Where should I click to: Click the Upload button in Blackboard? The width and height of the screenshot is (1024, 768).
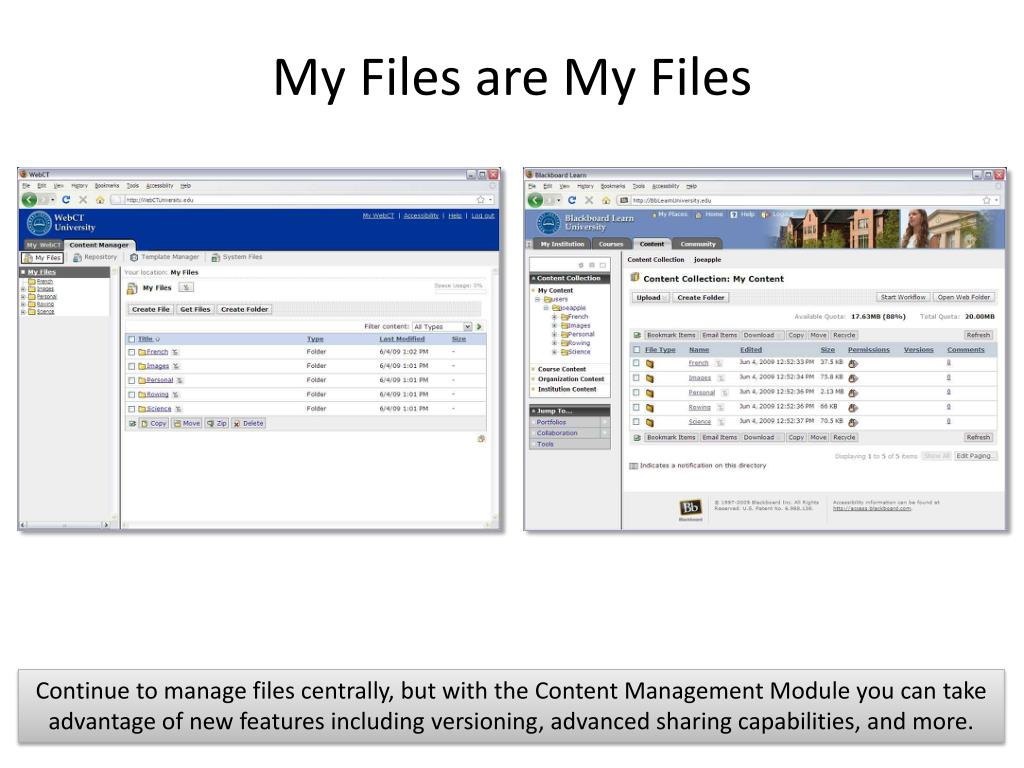tap(648, 298)
